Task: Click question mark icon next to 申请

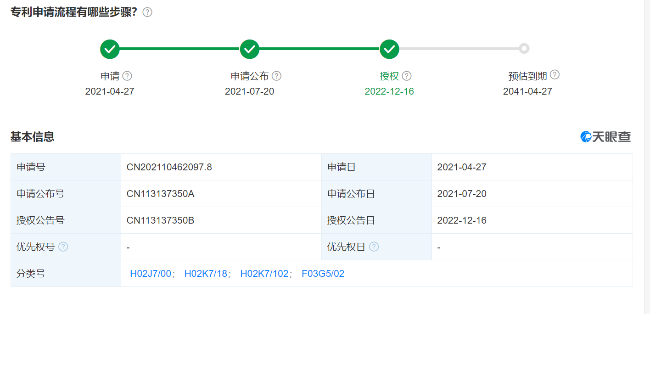Action: pyautogui.click(x=127, y=76)
